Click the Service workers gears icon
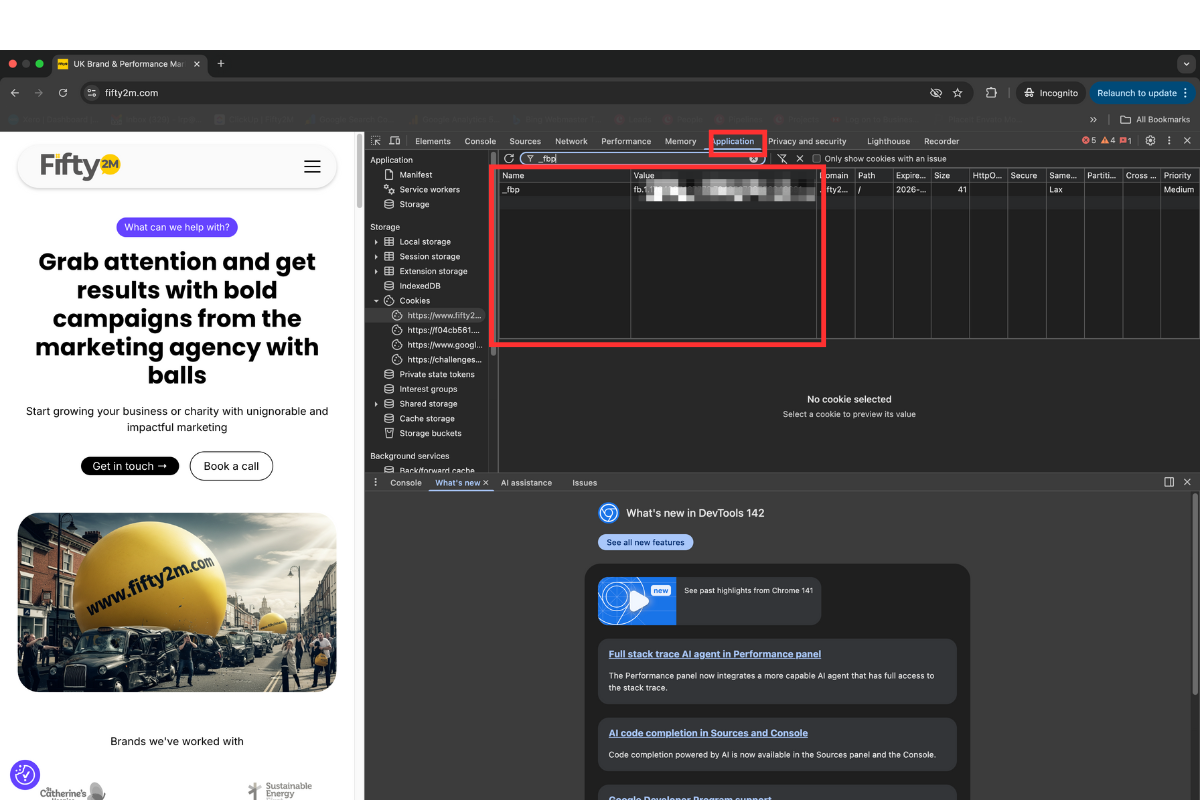Viewport: 1200px width, 800px height. 389,189
